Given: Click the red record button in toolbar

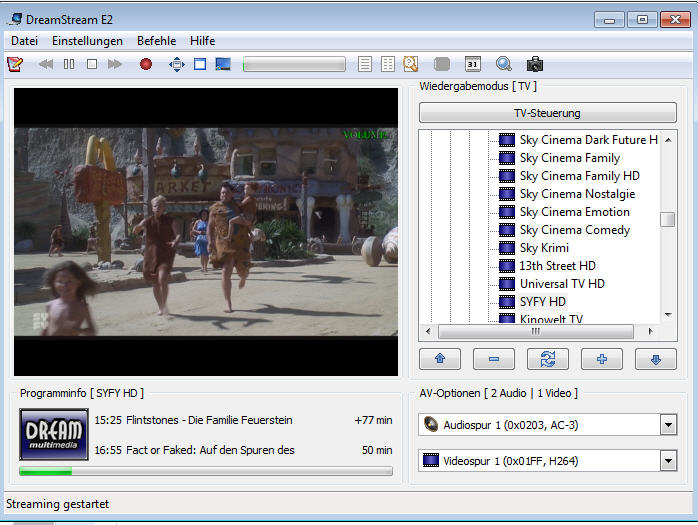Looking at the screenshot, I should 146,64.
